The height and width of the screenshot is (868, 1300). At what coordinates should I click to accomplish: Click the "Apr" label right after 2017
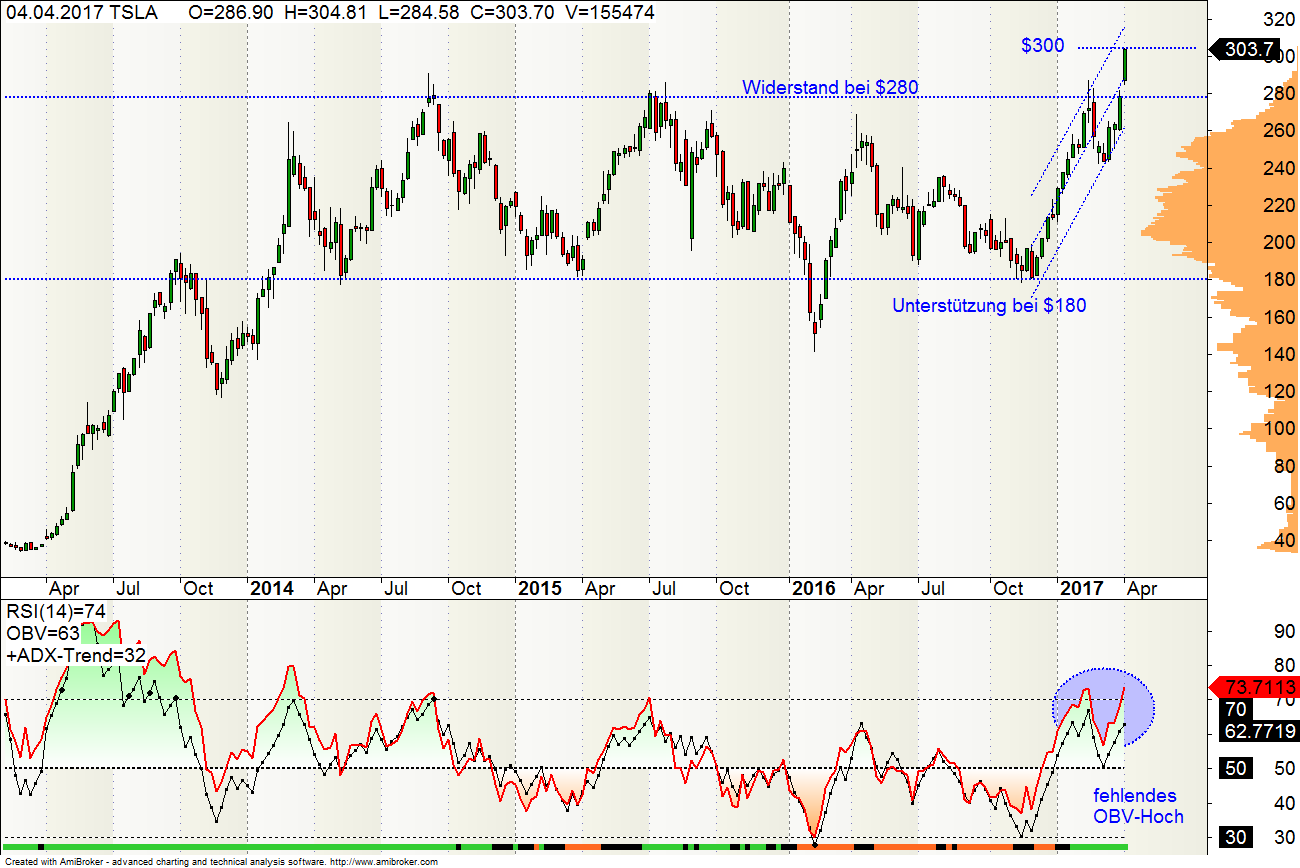pos(1141,588)
